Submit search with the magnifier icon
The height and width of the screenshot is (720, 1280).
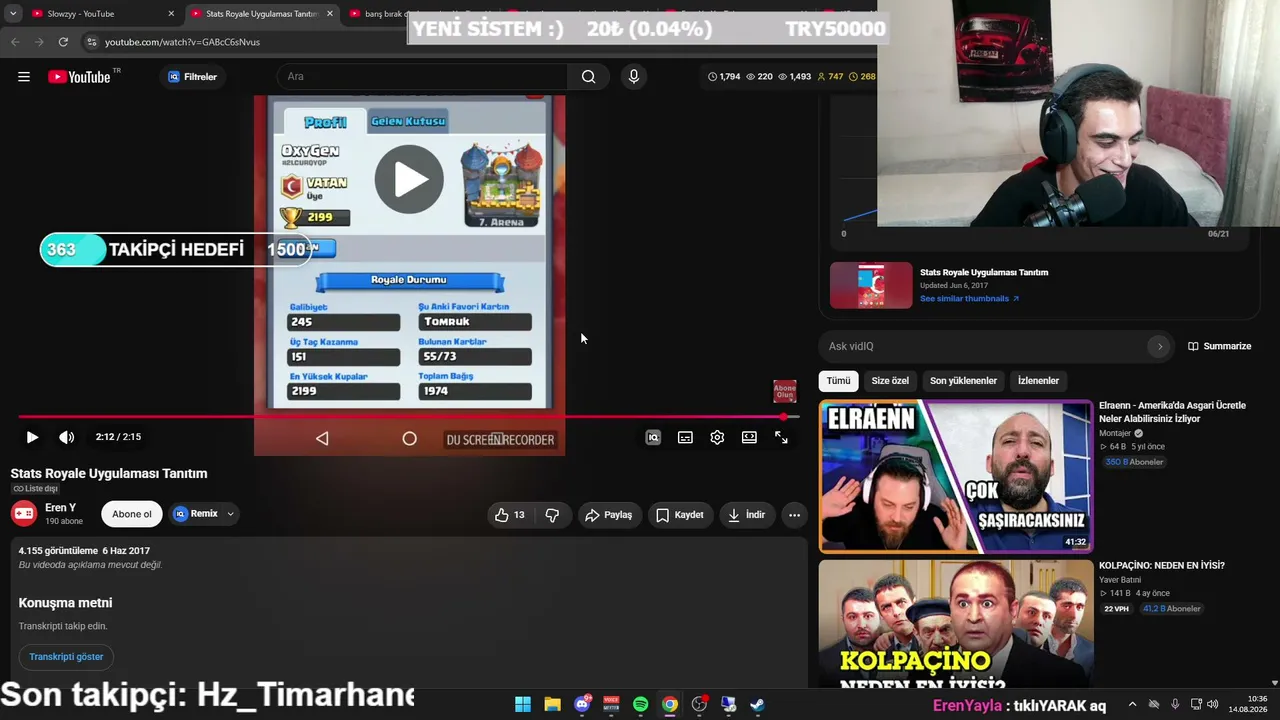coord(588,77)
